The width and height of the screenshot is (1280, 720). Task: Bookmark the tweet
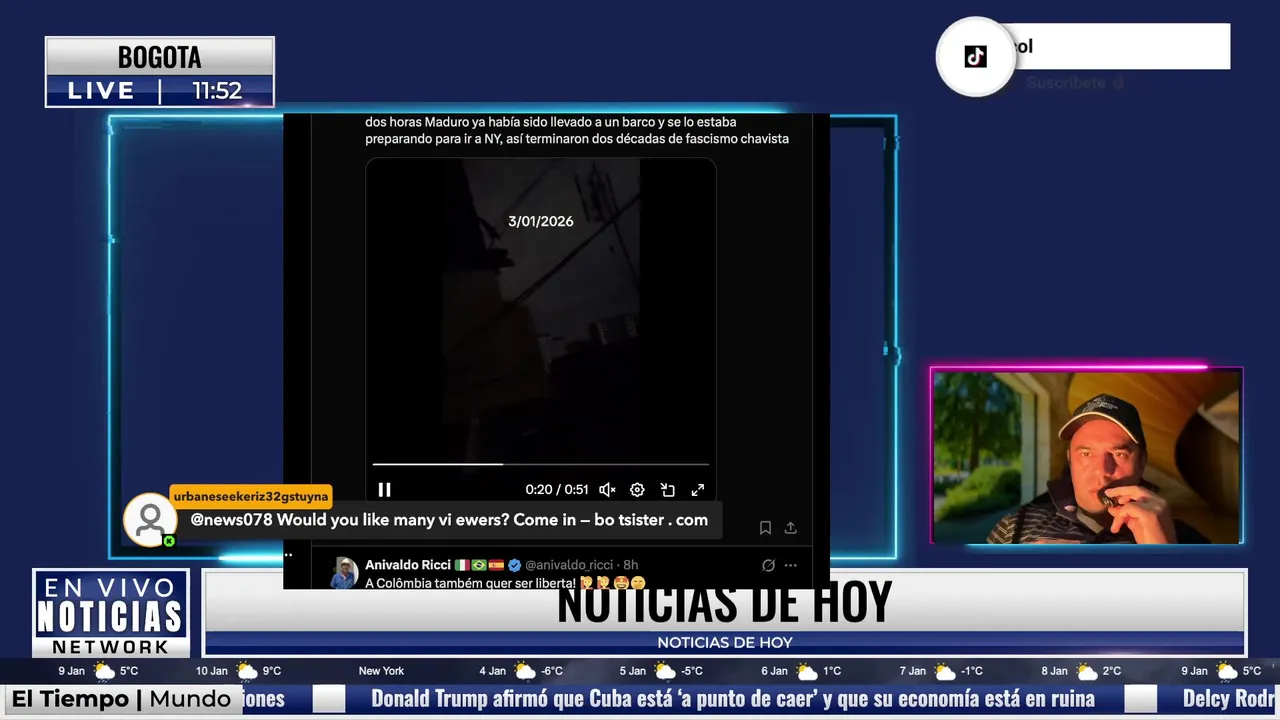click(x=765, y=527)
